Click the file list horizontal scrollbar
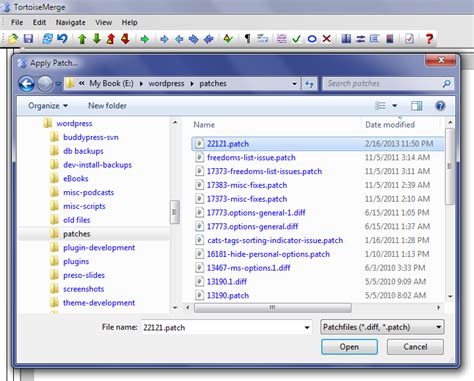 [x=272, y=307]
